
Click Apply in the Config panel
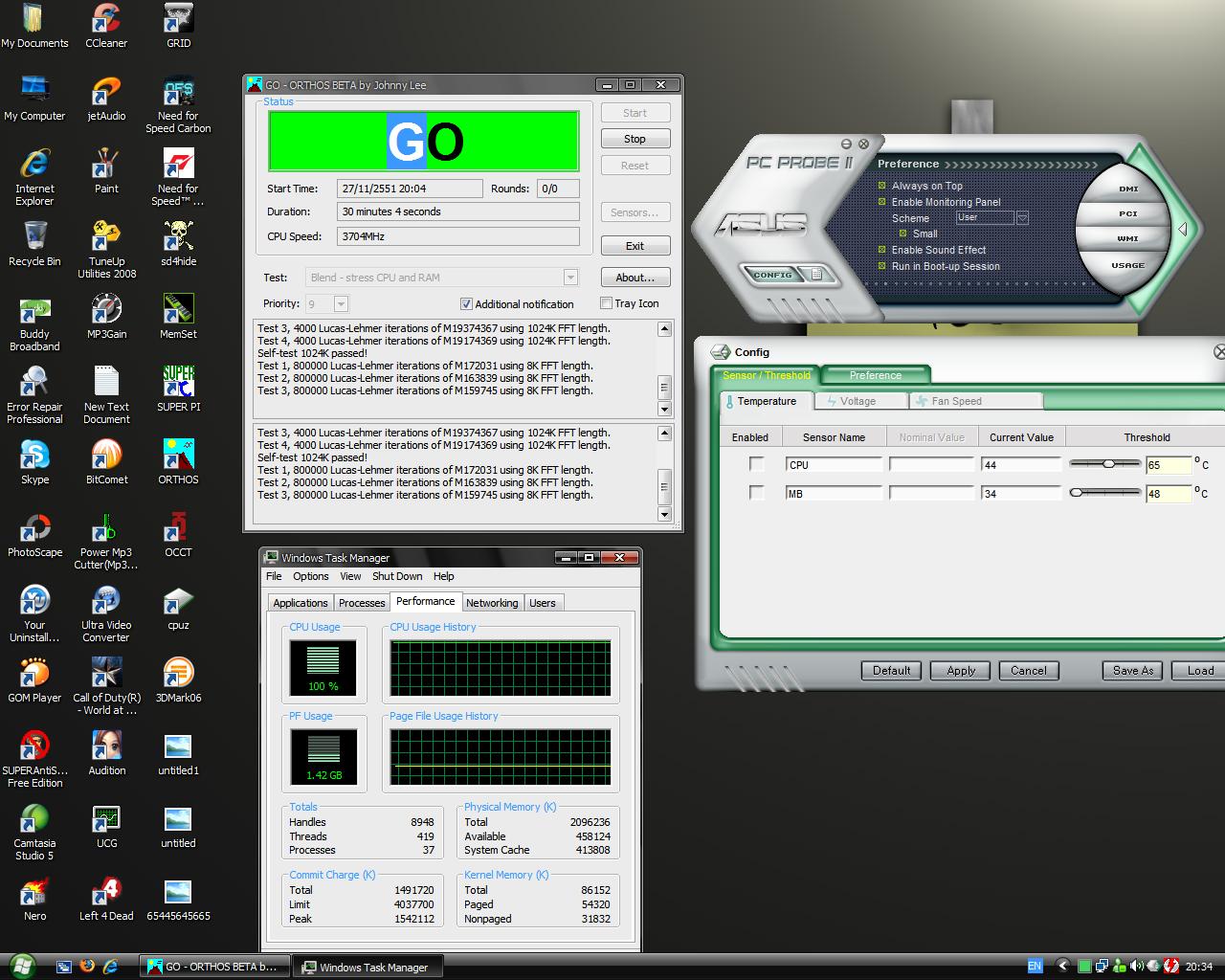961,670
